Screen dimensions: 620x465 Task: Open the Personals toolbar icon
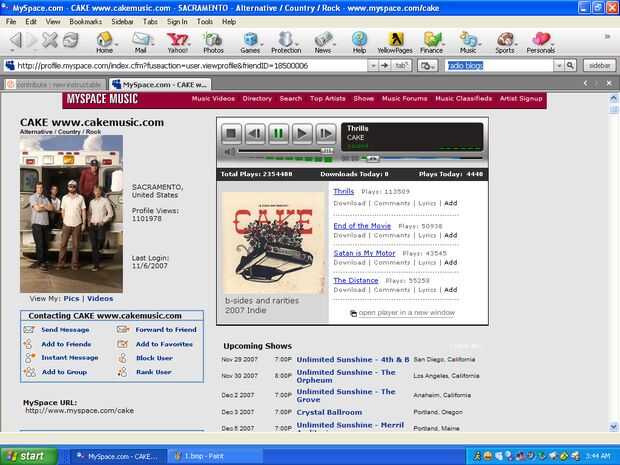click(x=541, y=43)
